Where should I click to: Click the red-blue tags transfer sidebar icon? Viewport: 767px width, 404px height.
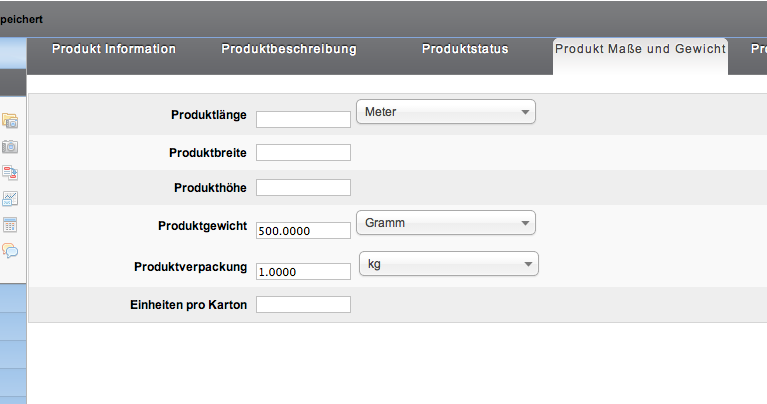[10, 173]
